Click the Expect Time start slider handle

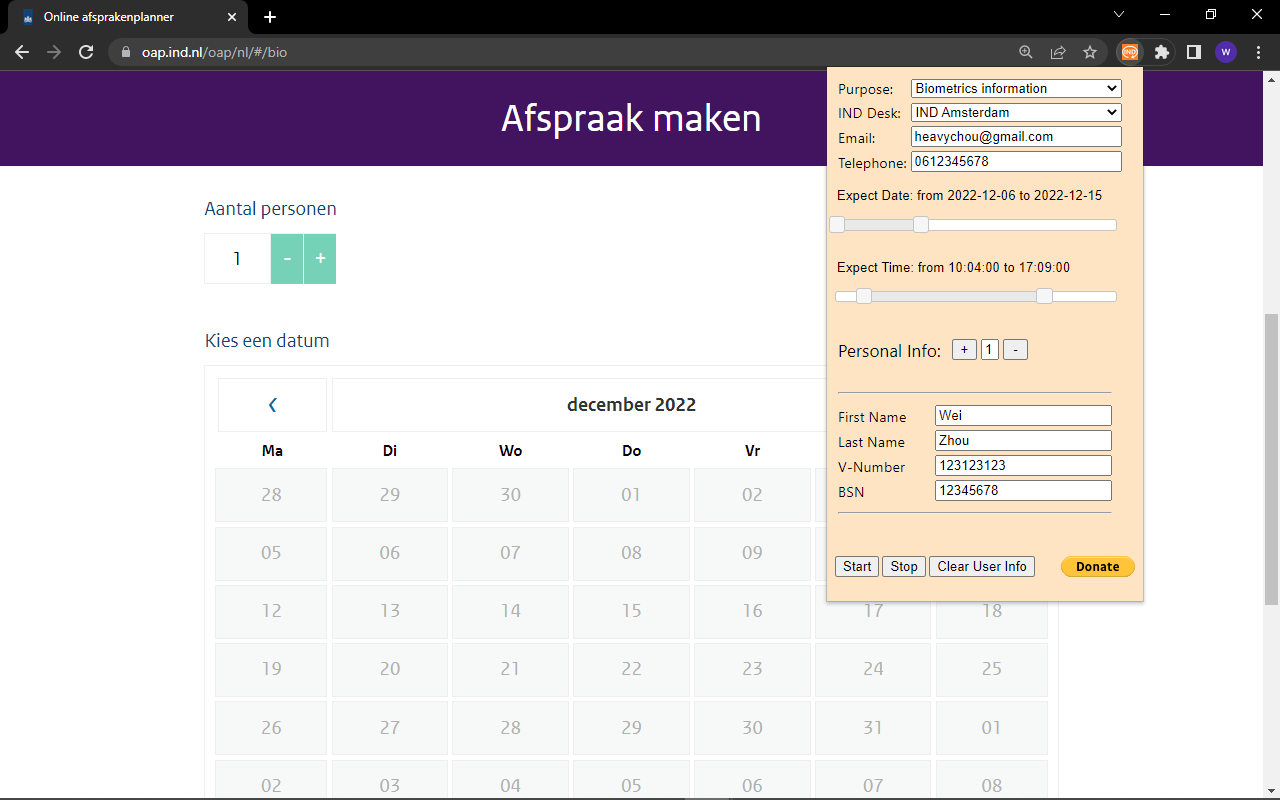pos(864,296)
